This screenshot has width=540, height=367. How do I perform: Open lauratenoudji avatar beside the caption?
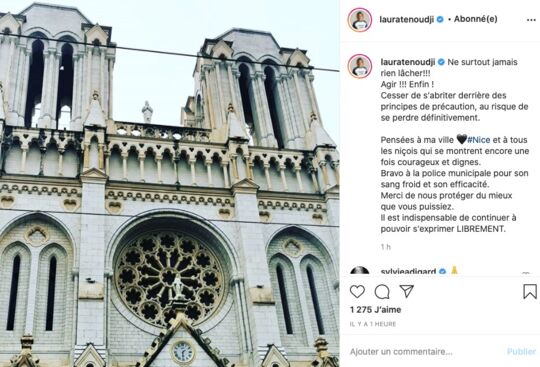click(360, 66)
